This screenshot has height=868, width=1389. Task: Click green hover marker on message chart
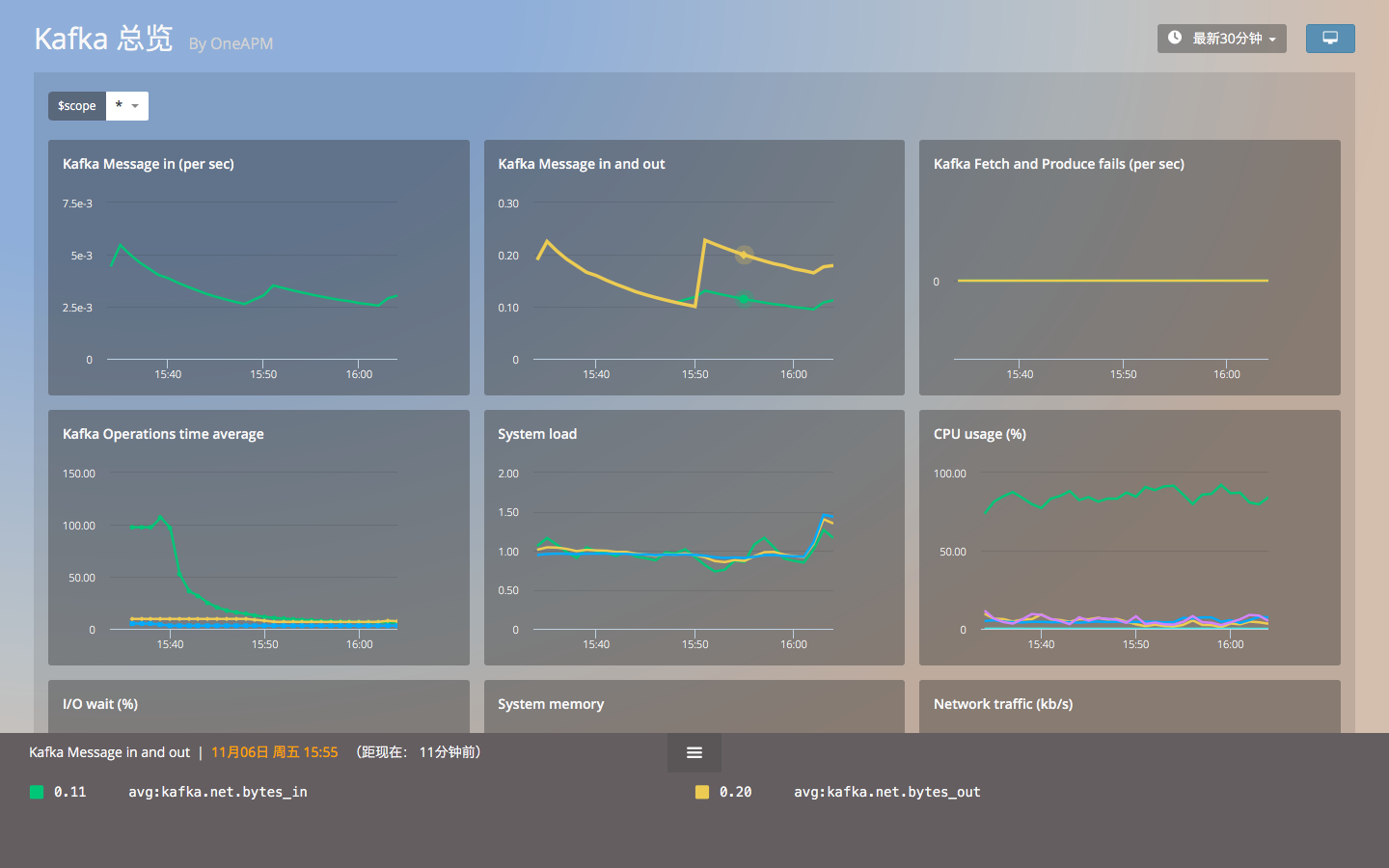pos(744,299)
